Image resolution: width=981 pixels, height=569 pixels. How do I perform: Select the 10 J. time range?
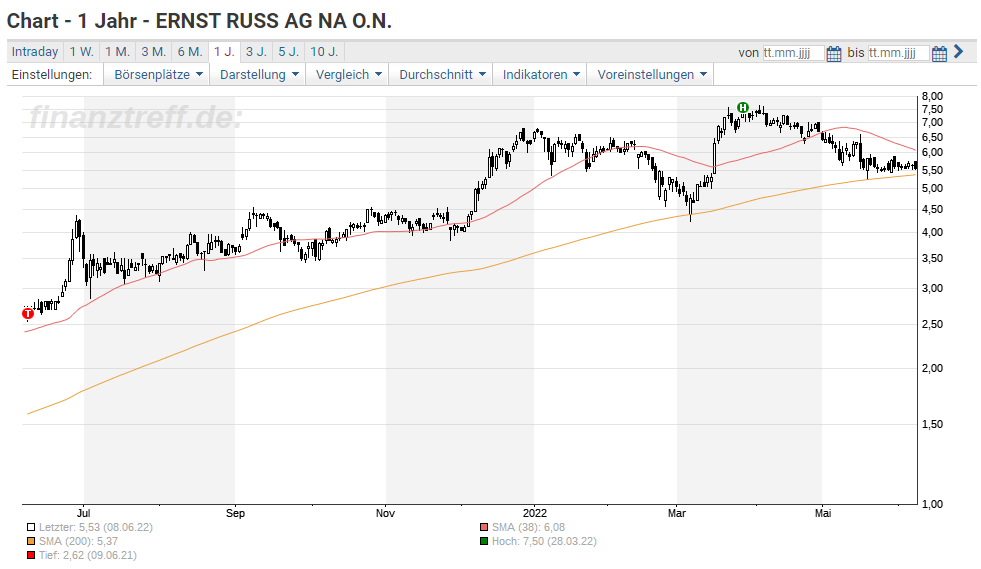[x=324, y=52]
